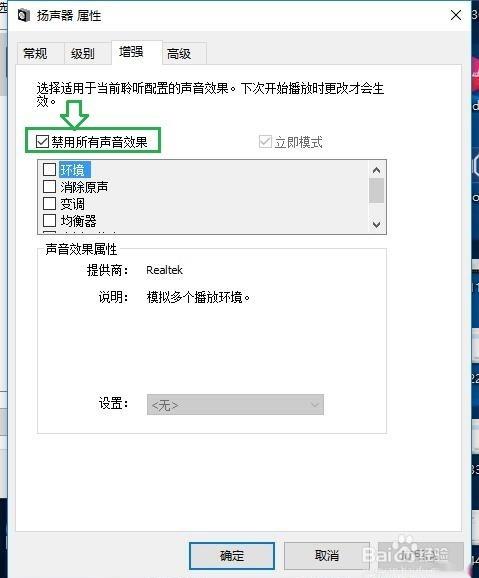Switch to the 常规 tab
Screen dimensions: 479x578
point(35,54)
